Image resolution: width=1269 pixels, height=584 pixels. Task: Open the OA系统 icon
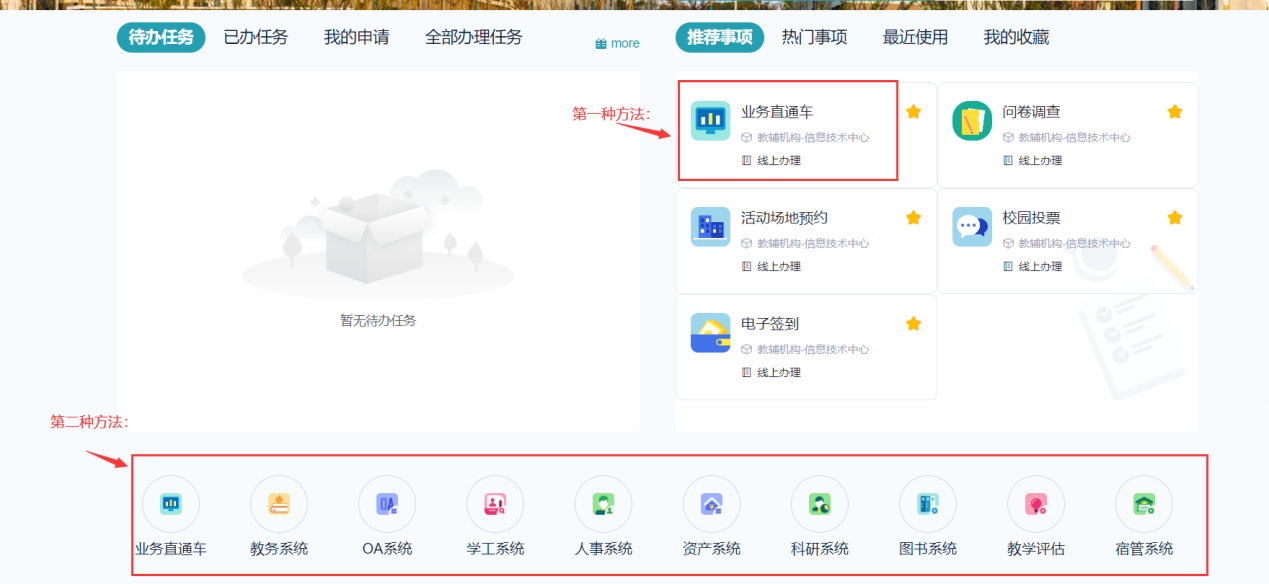click(387, 505)
